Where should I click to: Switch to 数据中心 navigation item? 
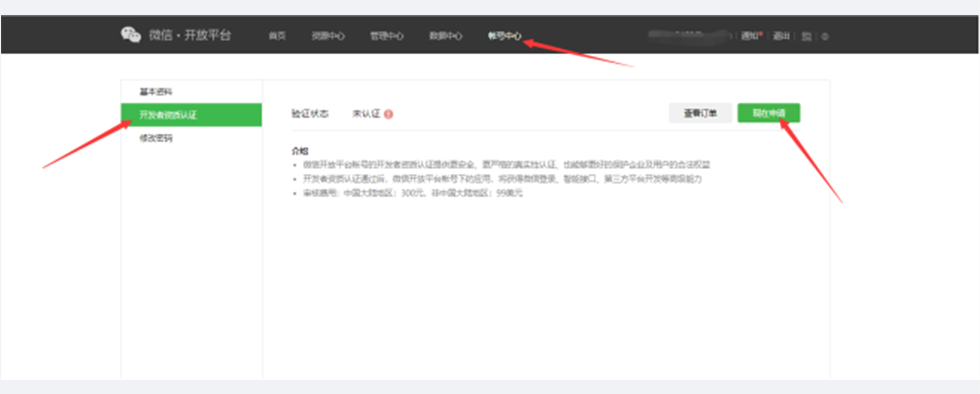click(x=446, y=36)
